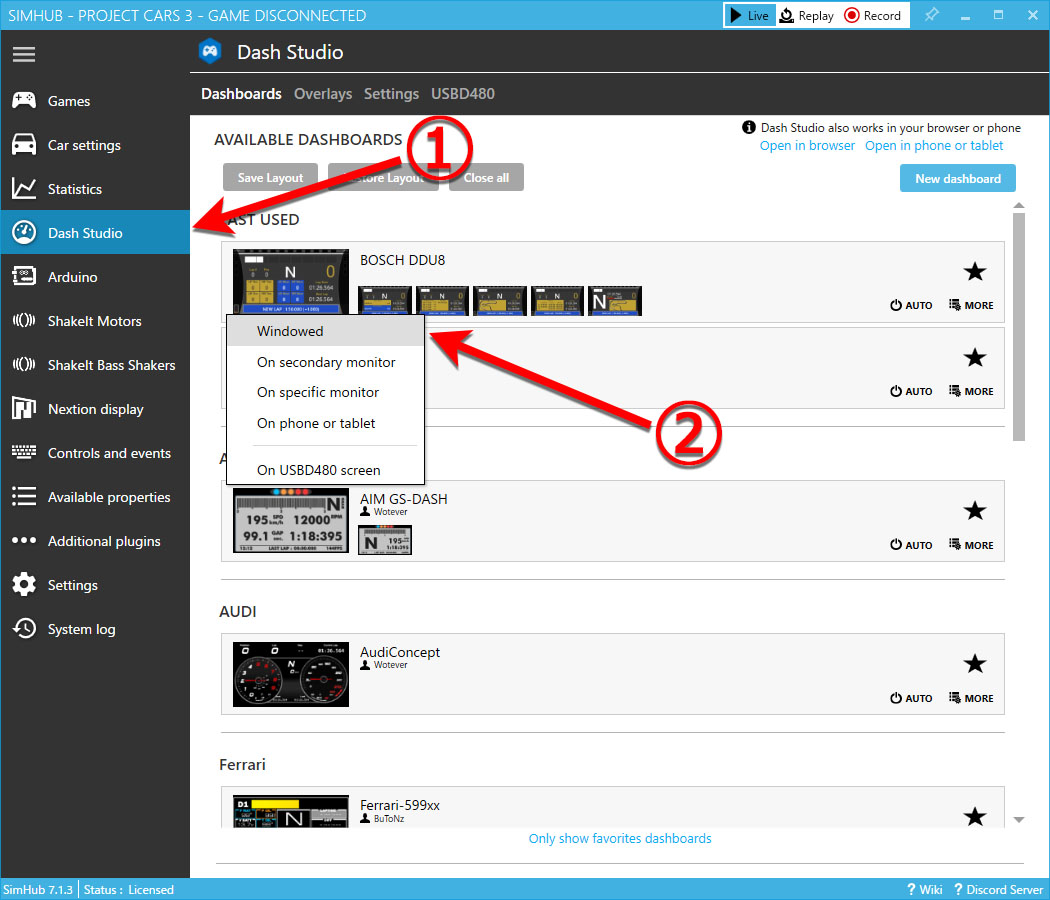Expand MORE options for BOSCH DDU8

click(x=971, y=305)
